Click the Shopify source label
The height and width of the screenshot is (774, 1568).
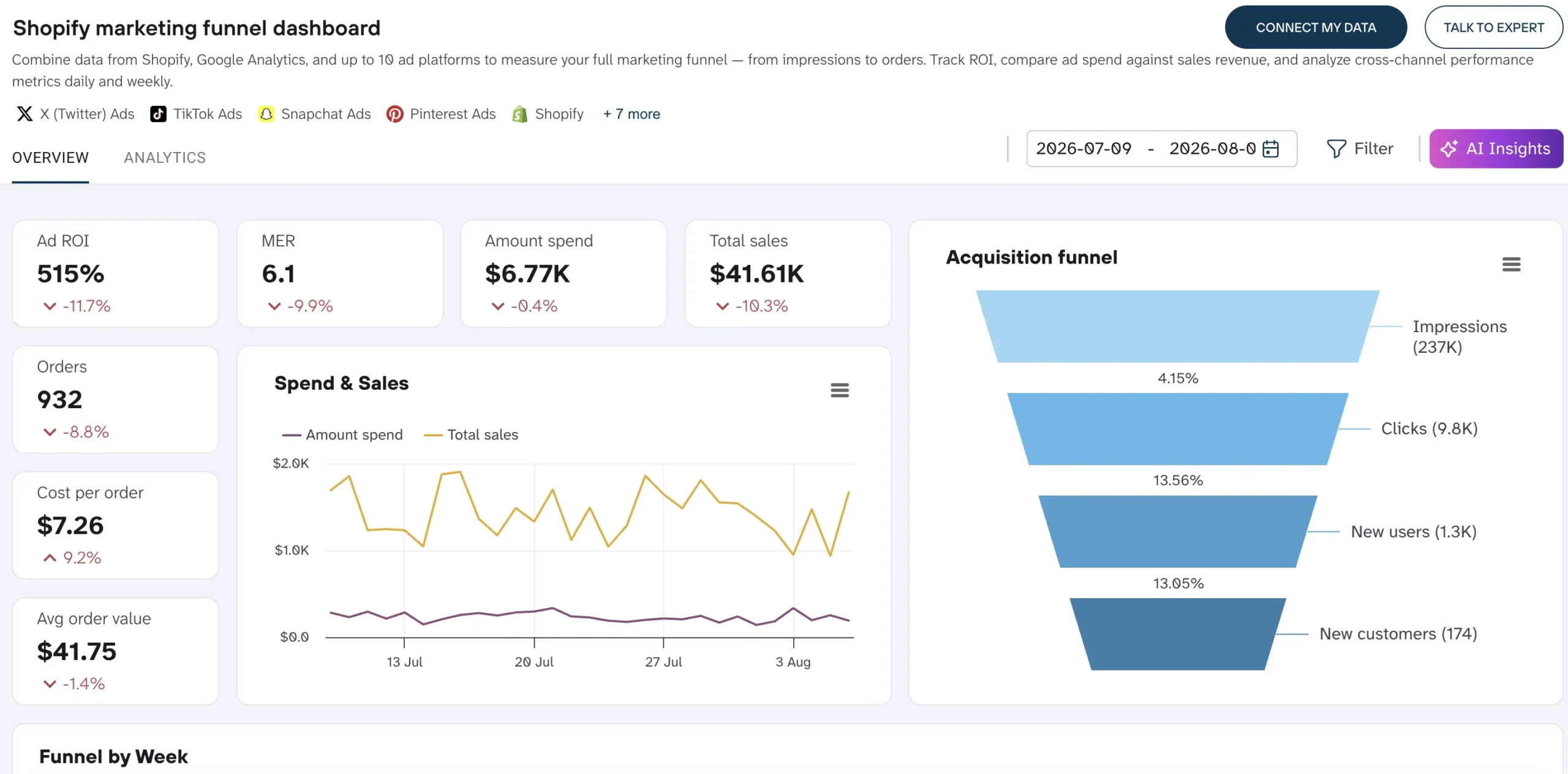point(559,114)
